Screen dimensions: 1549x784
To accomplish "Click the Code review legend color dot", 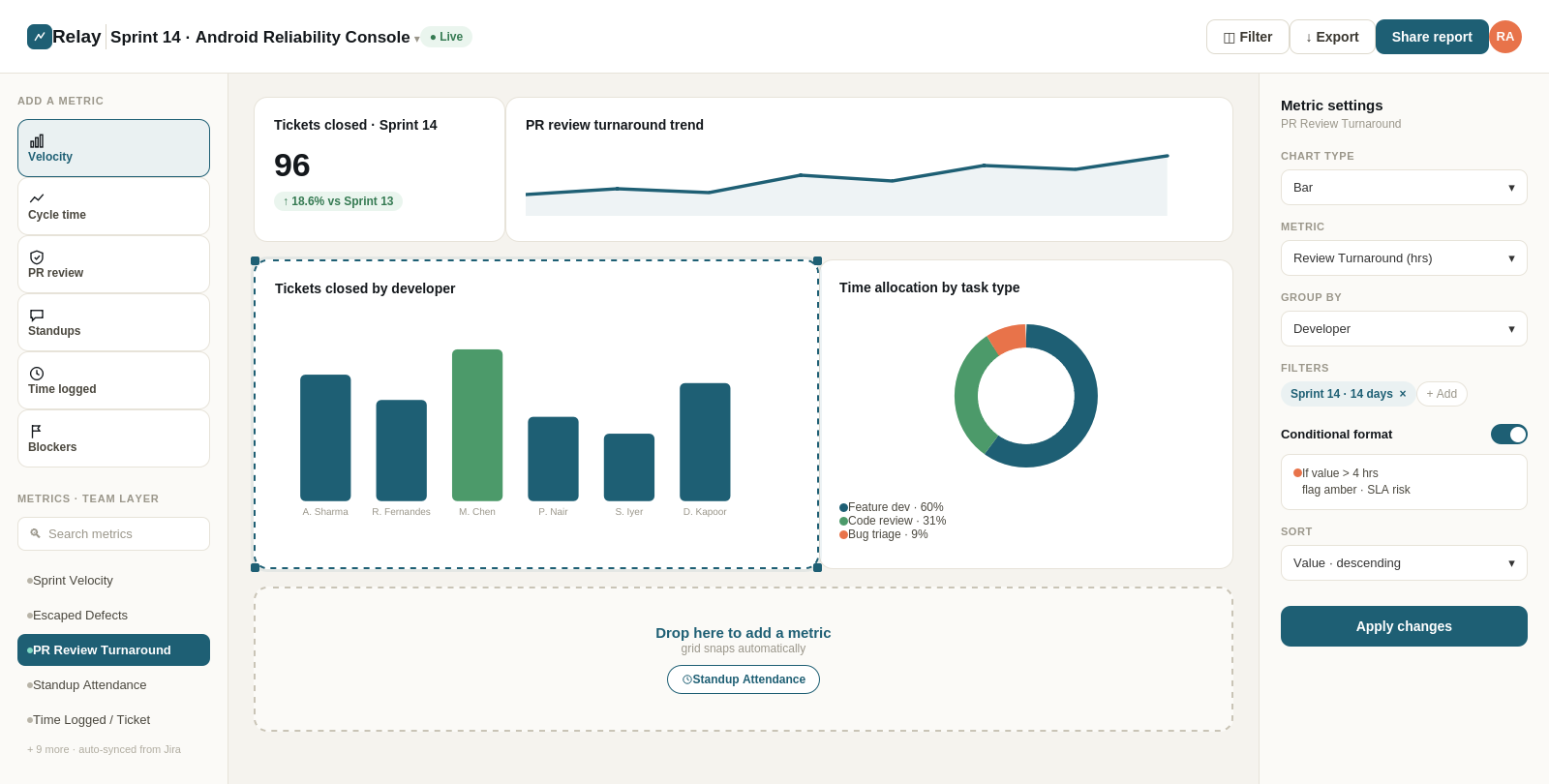I will point(844,521).
